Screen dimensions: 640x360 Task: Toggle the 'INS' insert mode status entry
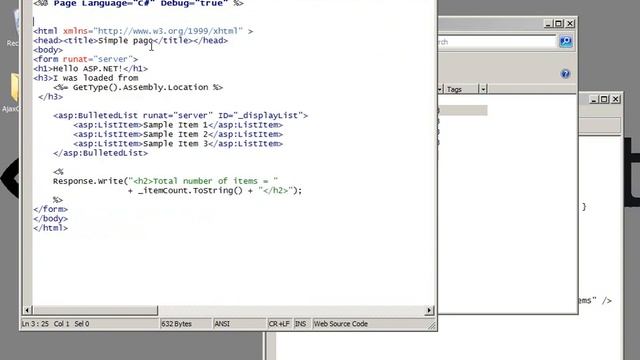pyautogui.click(x=300, y=324)
